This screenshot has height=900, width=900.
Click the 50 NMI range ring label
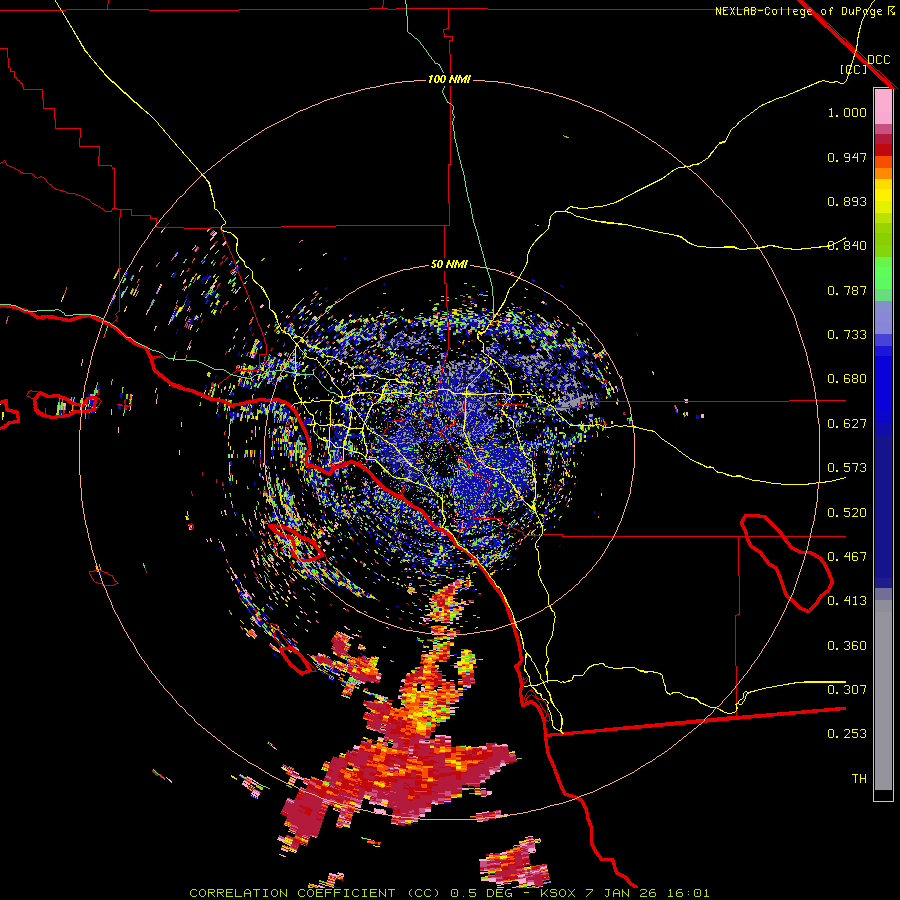[449, 264]
